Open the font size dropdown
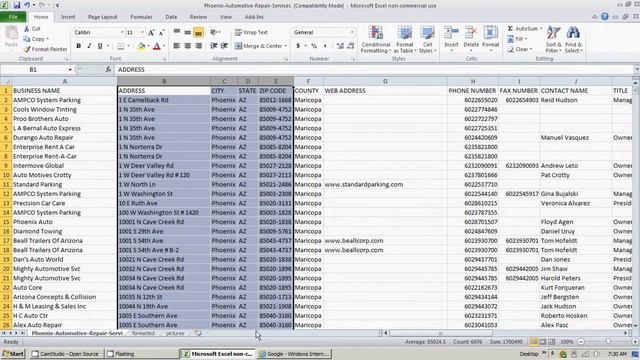This screenshot has width=640, height=360. 142,32
